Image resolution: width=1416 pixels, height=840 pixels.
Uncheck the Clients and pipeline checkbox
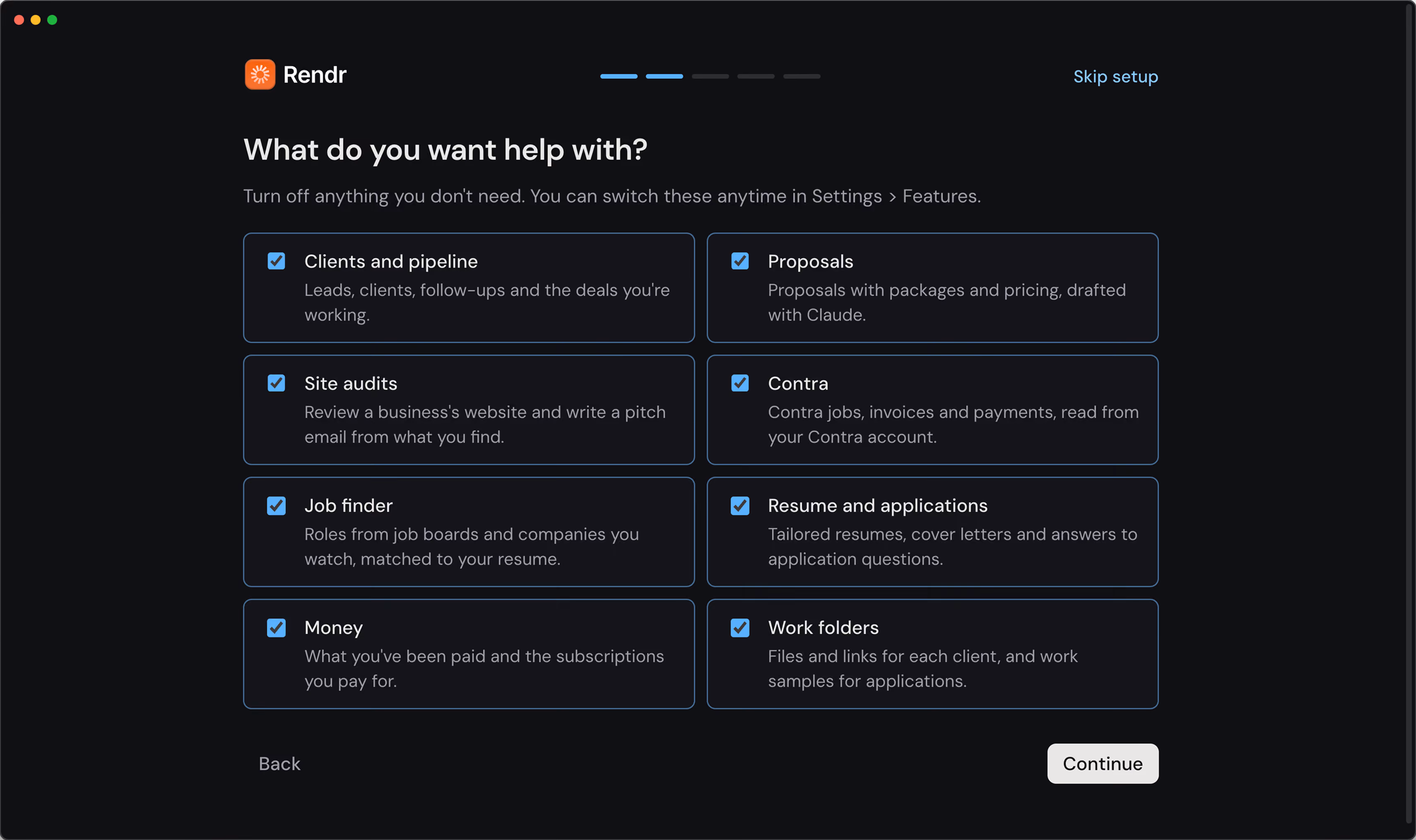pyautogui.click(x=277, y=261)
